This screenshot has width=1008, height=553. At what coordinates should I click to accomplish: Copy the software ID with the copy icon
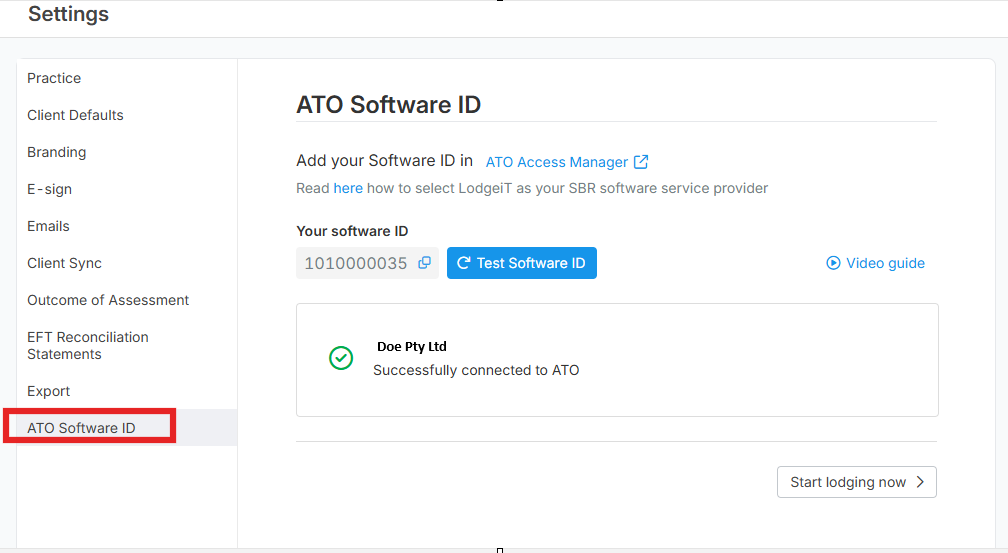click(x=424, y=263)
